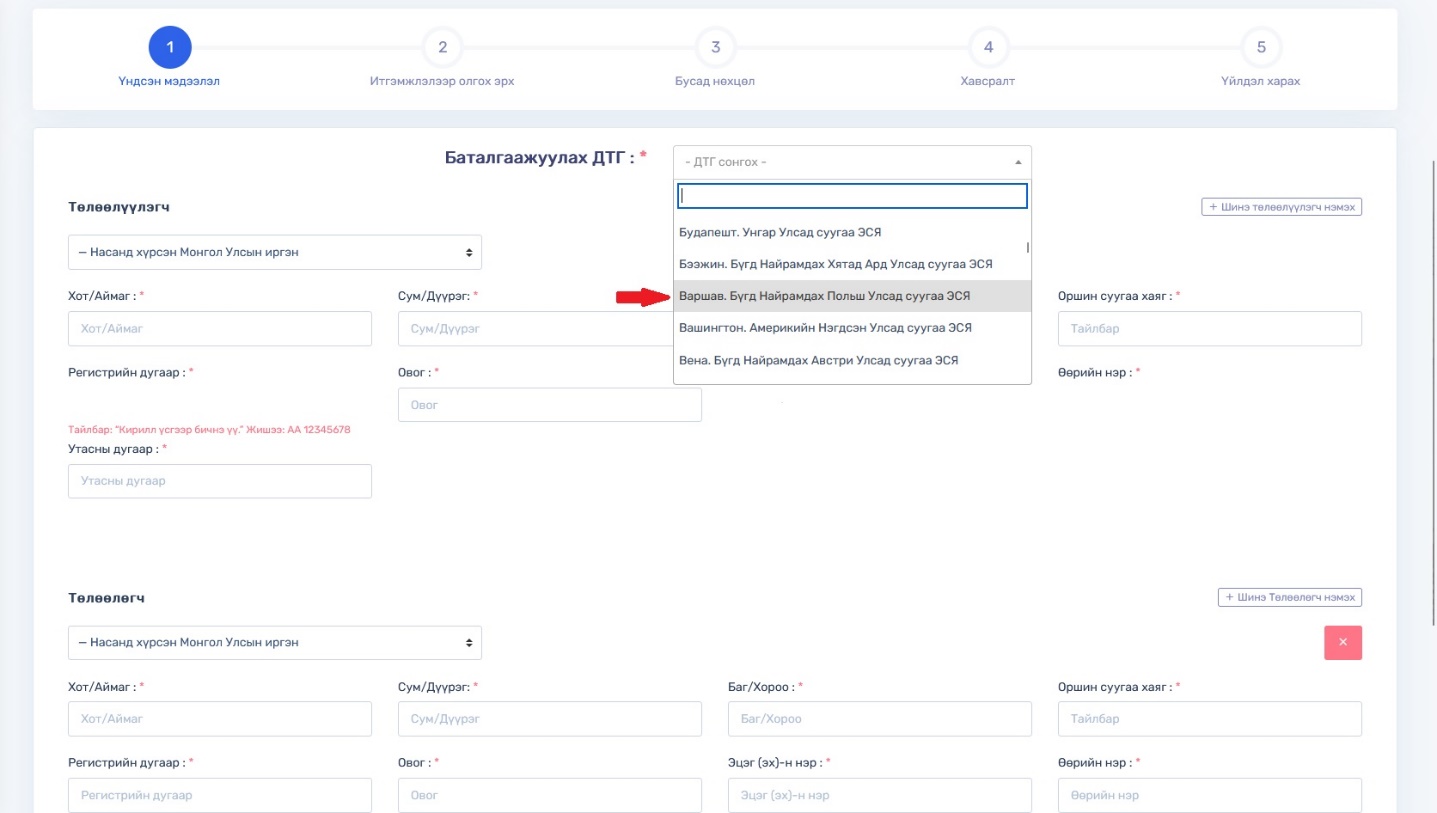Pick Вена Австри embassy option
This screenshot has height=813, width=1437.
851,360
